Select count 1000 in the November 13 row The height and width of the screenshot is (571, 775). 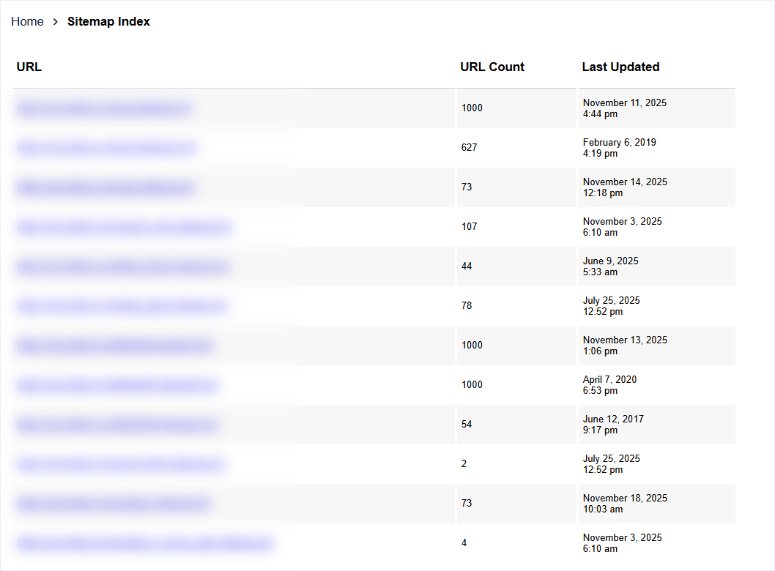(472, 345)
